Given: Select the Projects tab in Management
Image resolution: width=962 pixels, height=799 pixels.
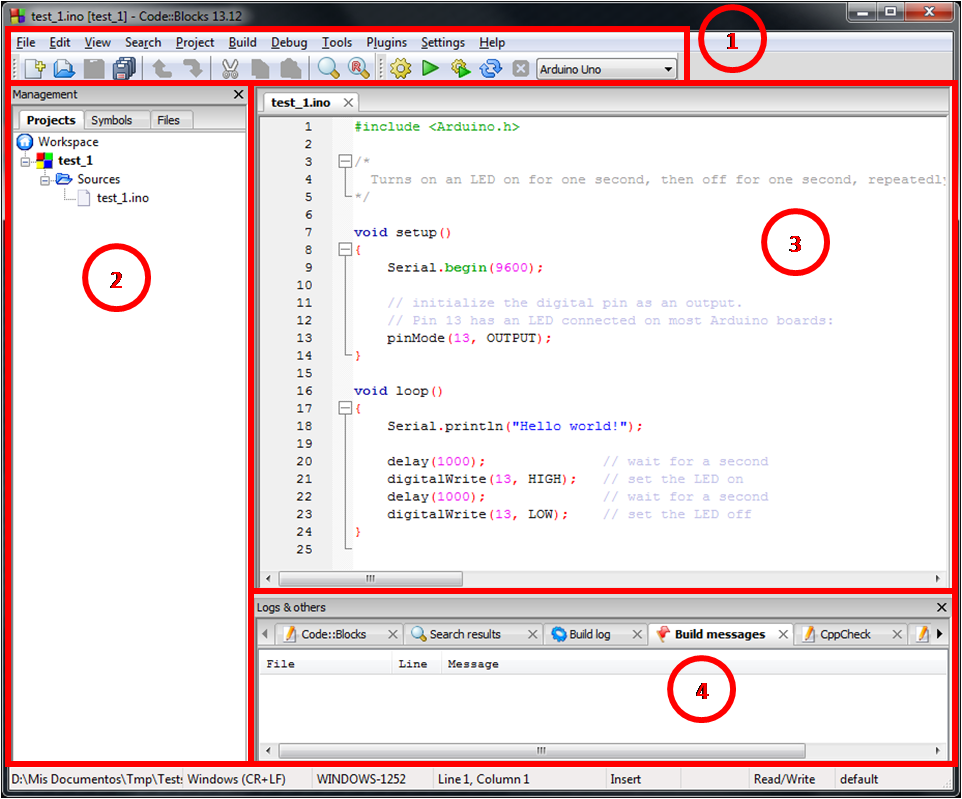Looking at the screenshot, I should (51, 120).
